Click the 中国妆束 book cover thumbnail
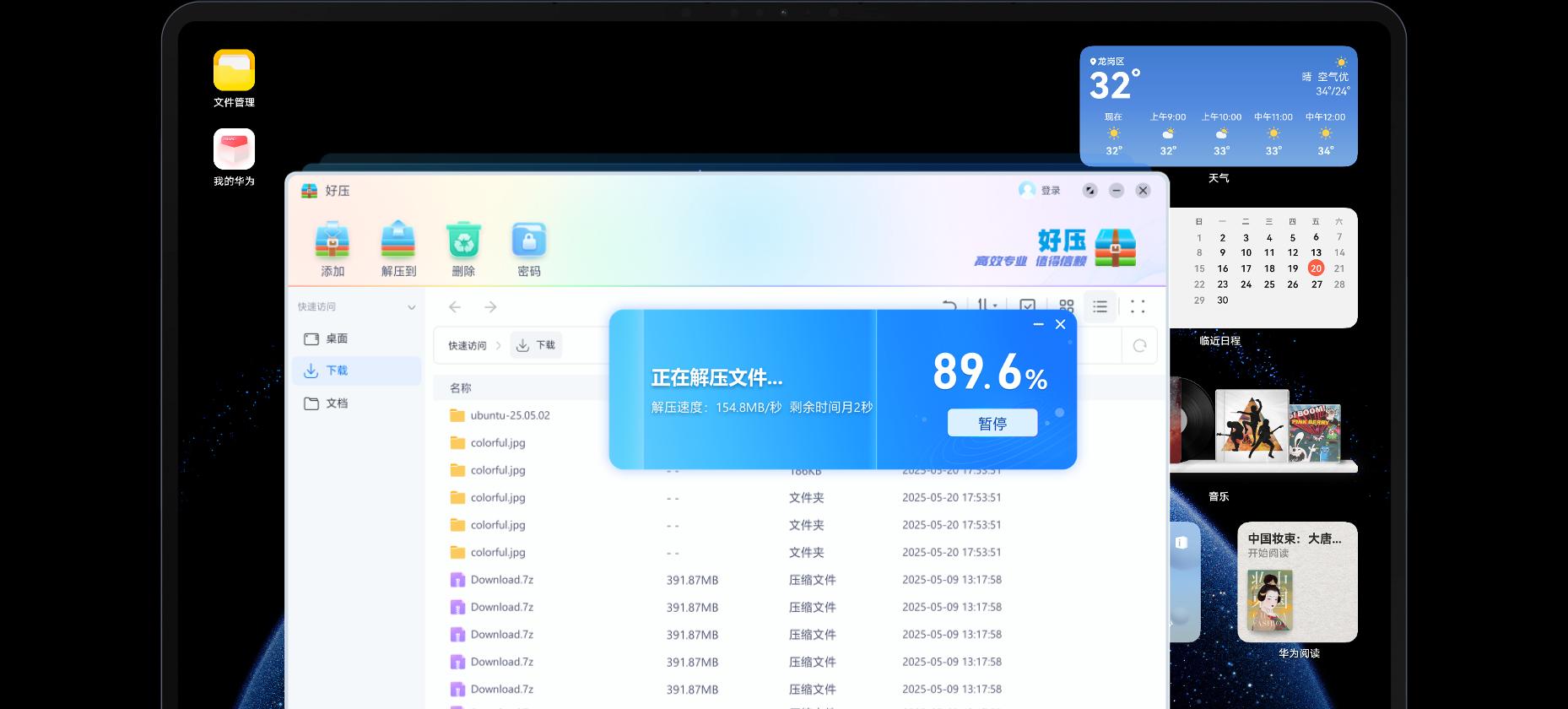Viewport: 1568px width, 709px height. pyautogui.click(x=1270, y=600)
